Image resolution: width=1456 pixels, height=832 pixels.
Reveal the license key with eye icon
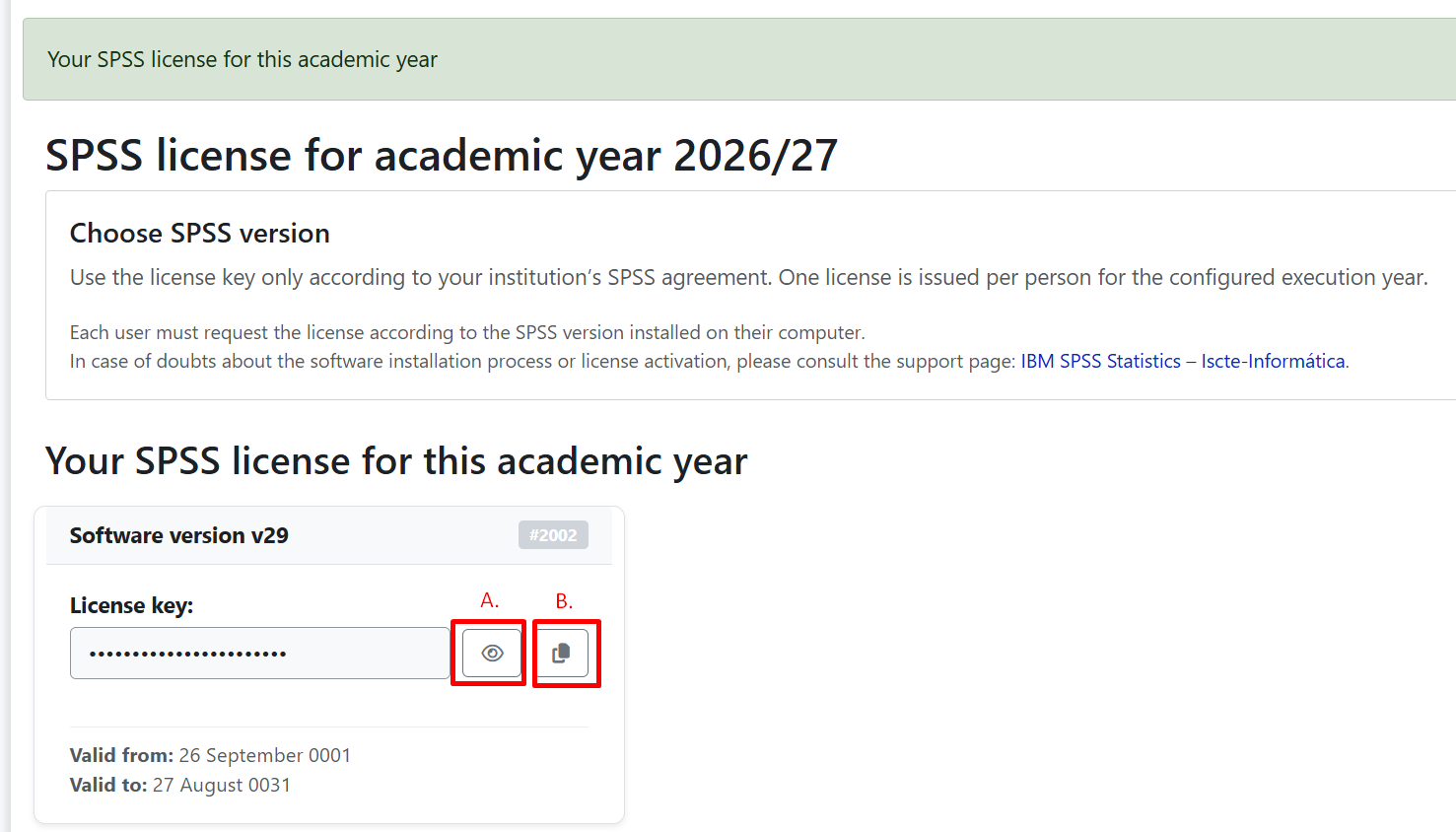click(492, 653)
